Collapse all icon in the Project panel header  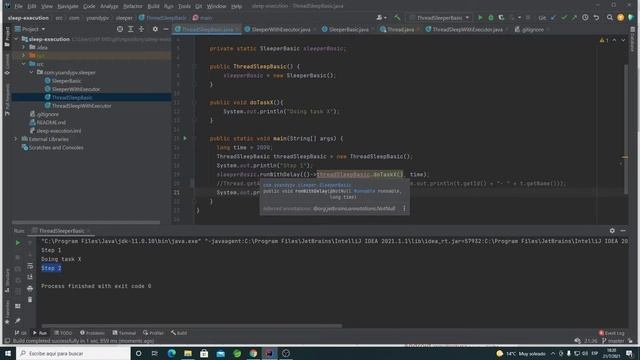click(141, 29)
